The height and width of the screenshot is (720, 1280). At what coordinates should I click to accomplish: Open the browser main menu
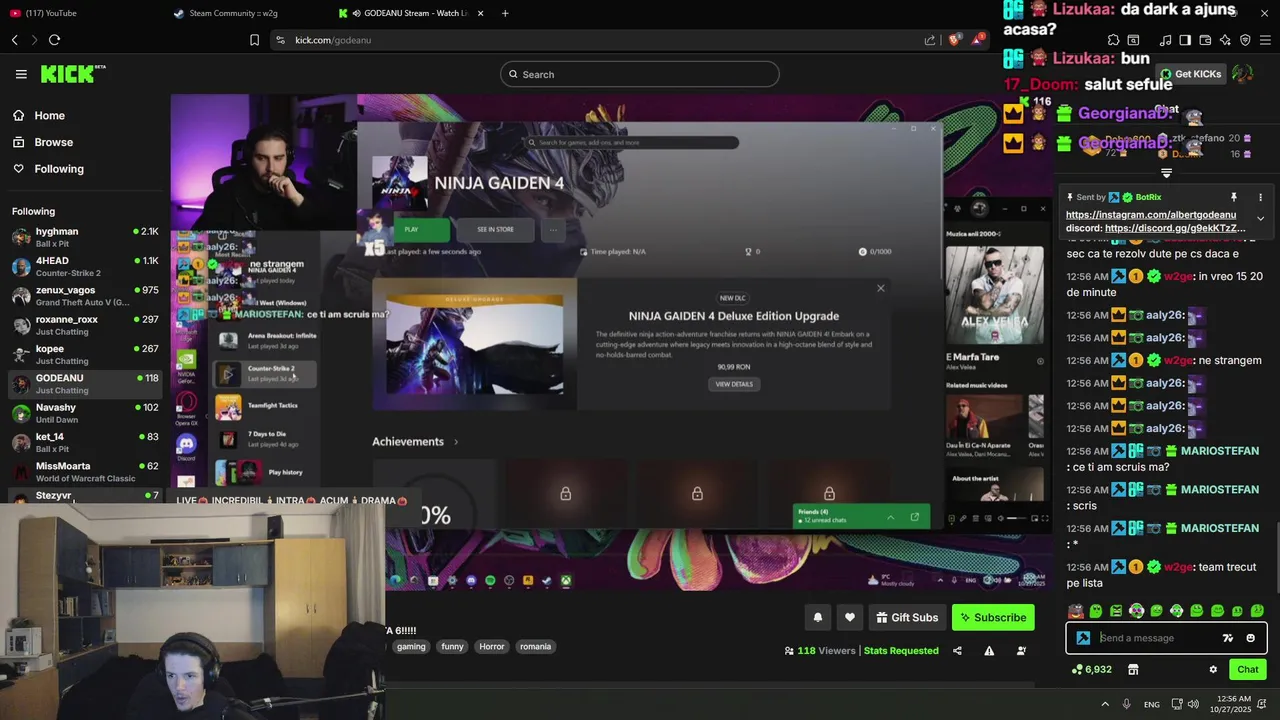pyautogui.click(x=1265, y=40)
